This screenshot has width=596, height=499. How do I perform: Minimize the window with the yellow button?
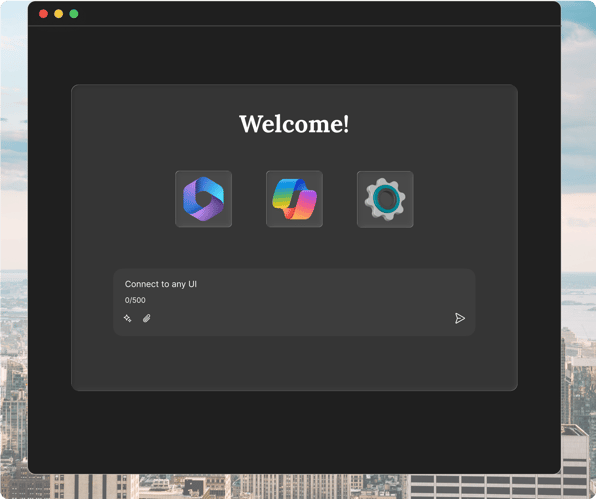pos(59,14)
